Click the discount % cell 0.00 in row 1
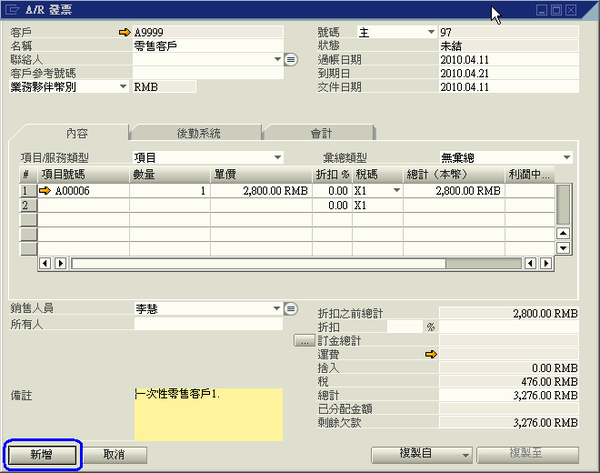600x473 pixels. [x=332, y=191]
